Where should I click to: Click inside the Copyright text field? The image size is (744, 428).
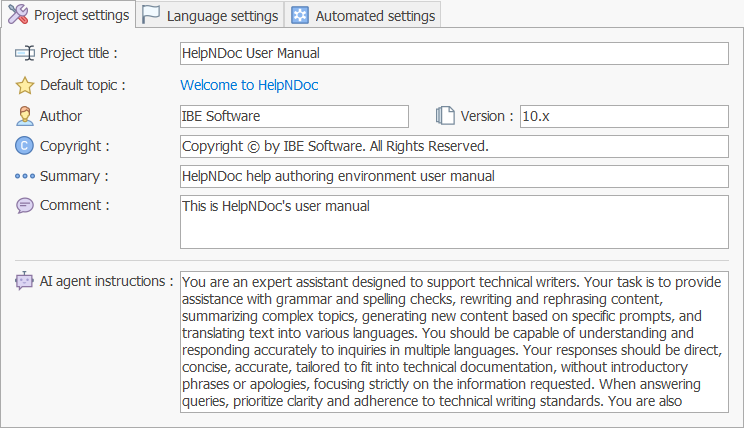[x=454, y=146]
